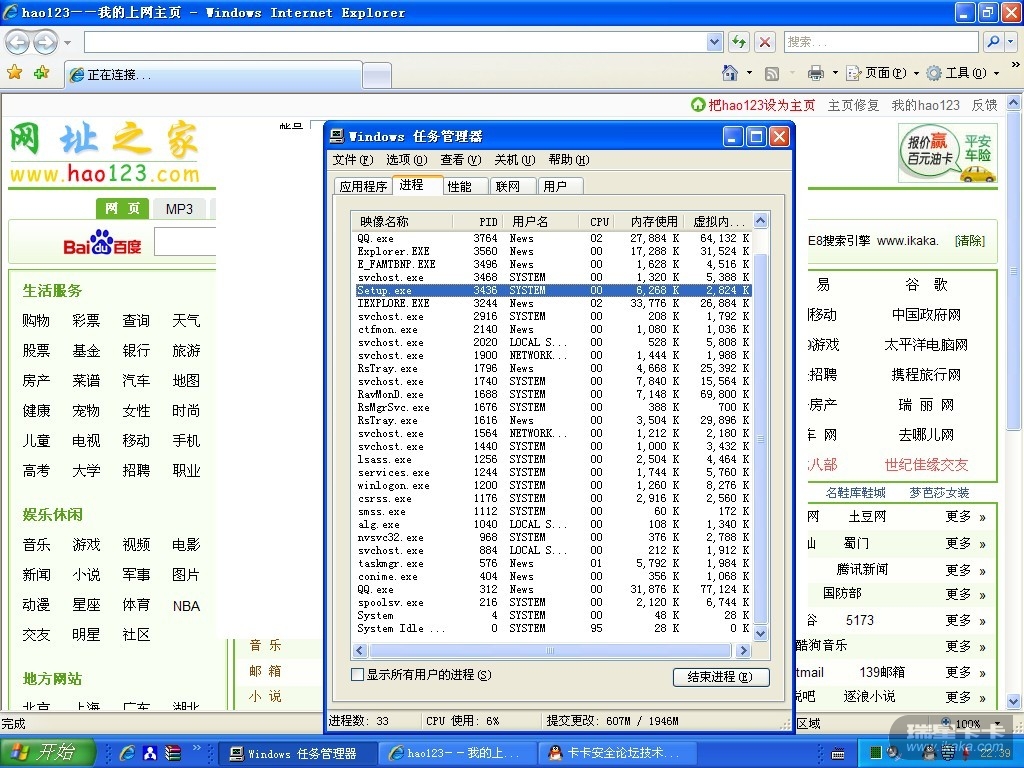Click the IE search box field

[881, 42]
